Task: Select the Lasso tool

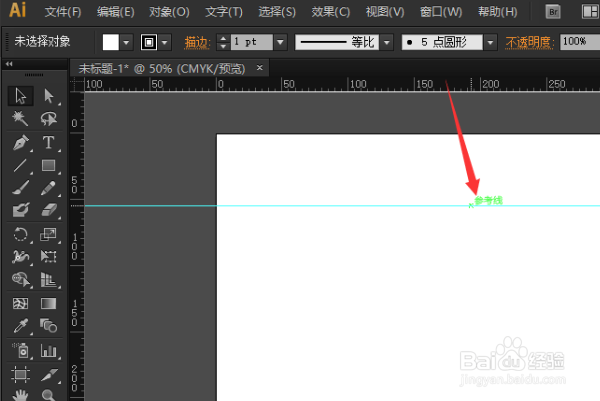Action: pos(49,119)
